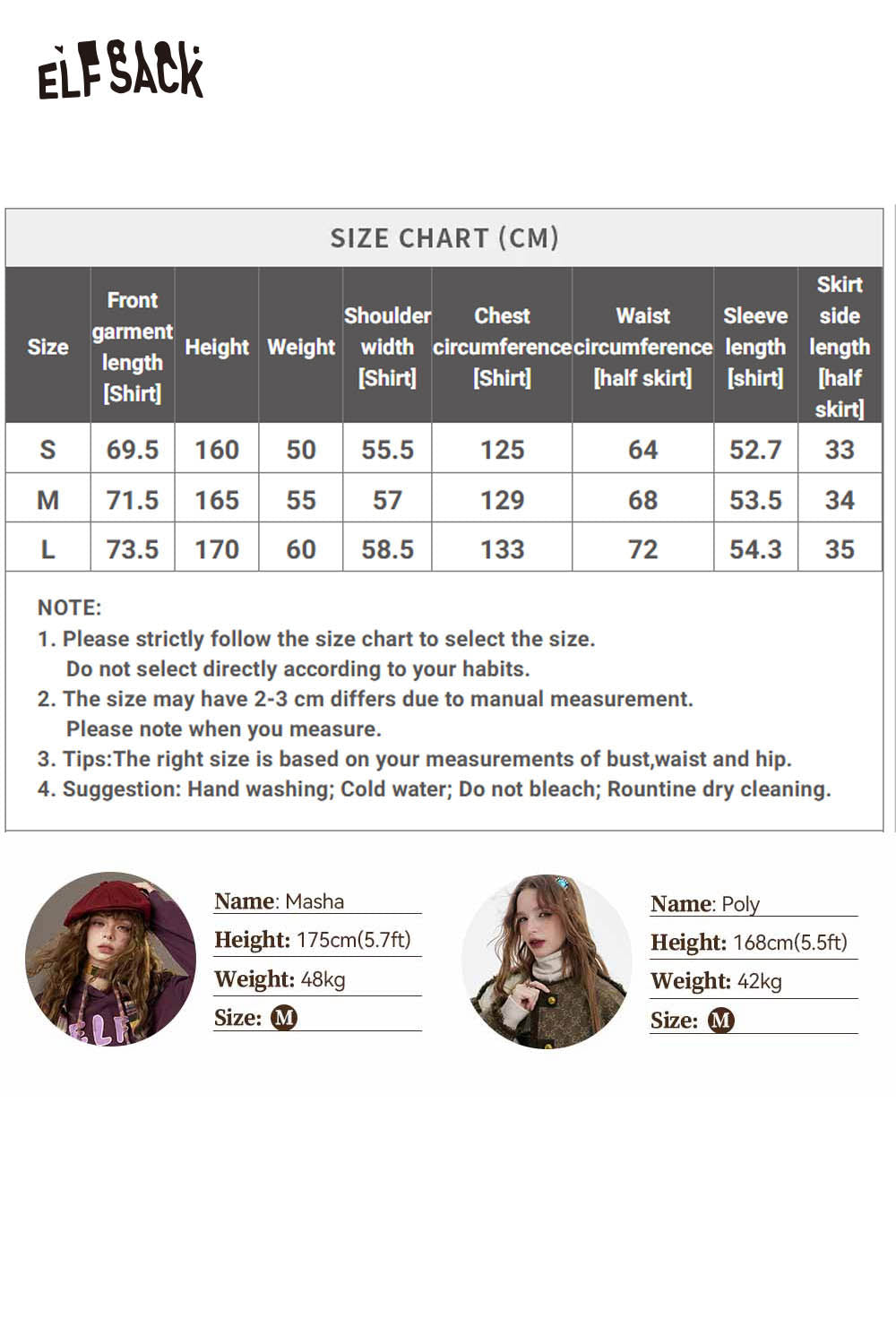Click Poly's size M badge icon
Viewport: 896px width, 1344px height.
click(x=720, y=1021)
